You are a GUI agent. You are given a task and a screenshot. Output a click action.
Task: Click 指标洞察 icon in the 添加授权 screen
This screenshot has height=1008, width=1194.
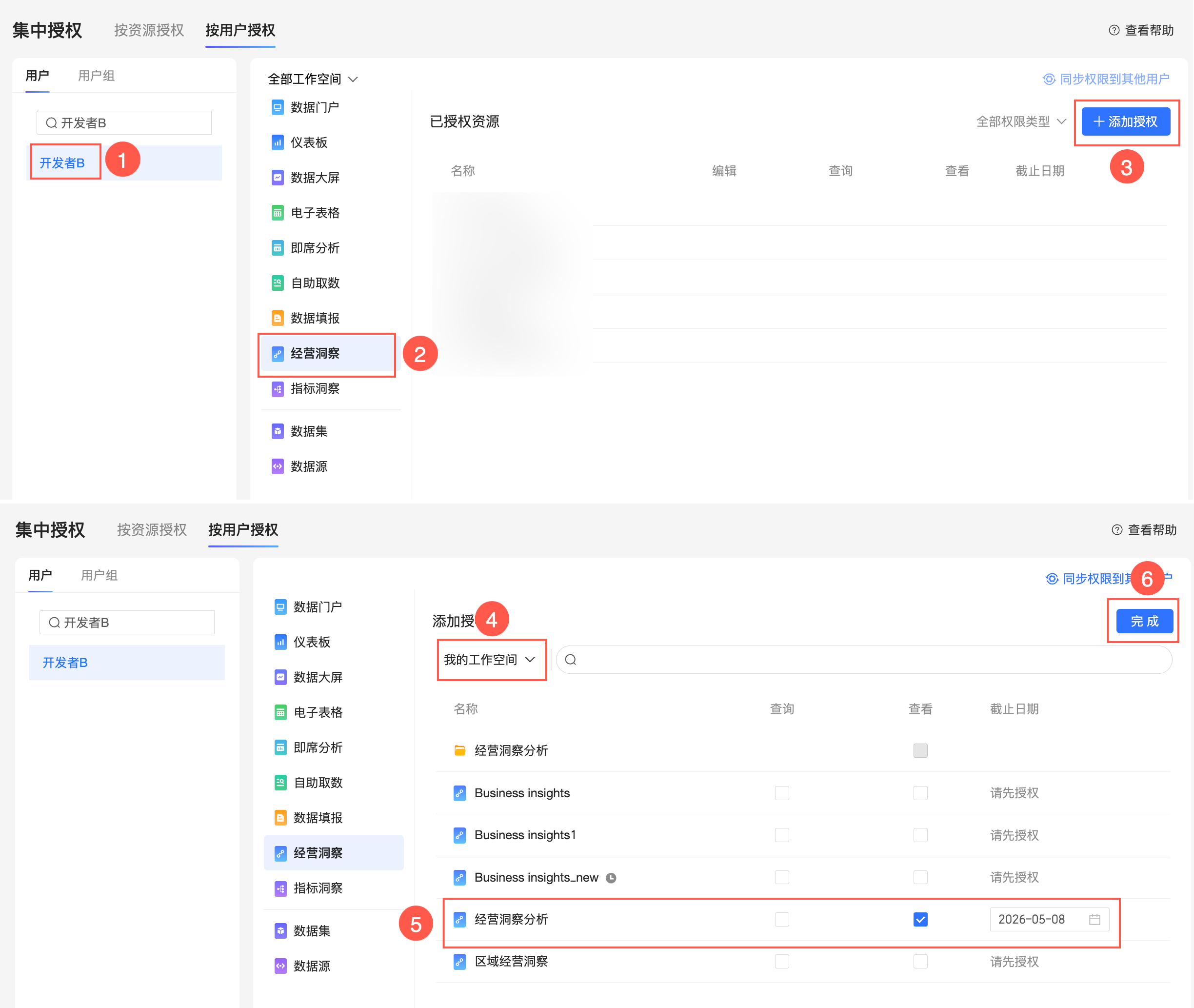(280, 888)
